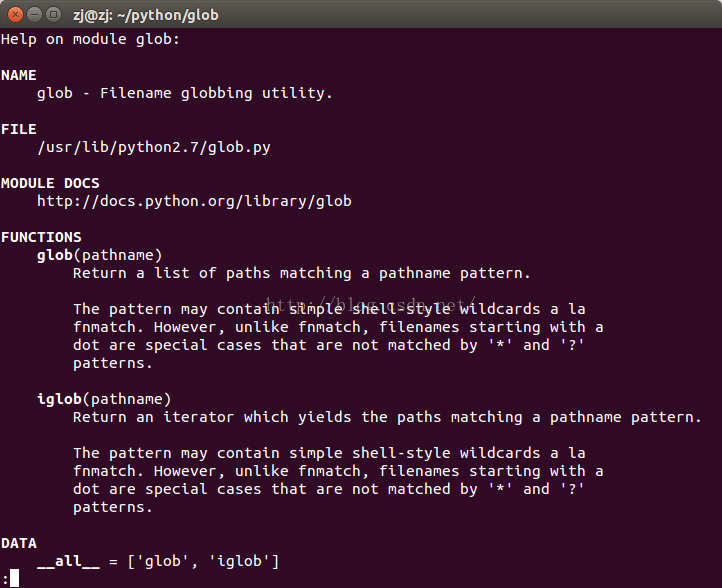The width and height of the screenshot is (722, 588).
Task: Click the FILE section heading
Action: pyautogui.click(x=19, y=129)
